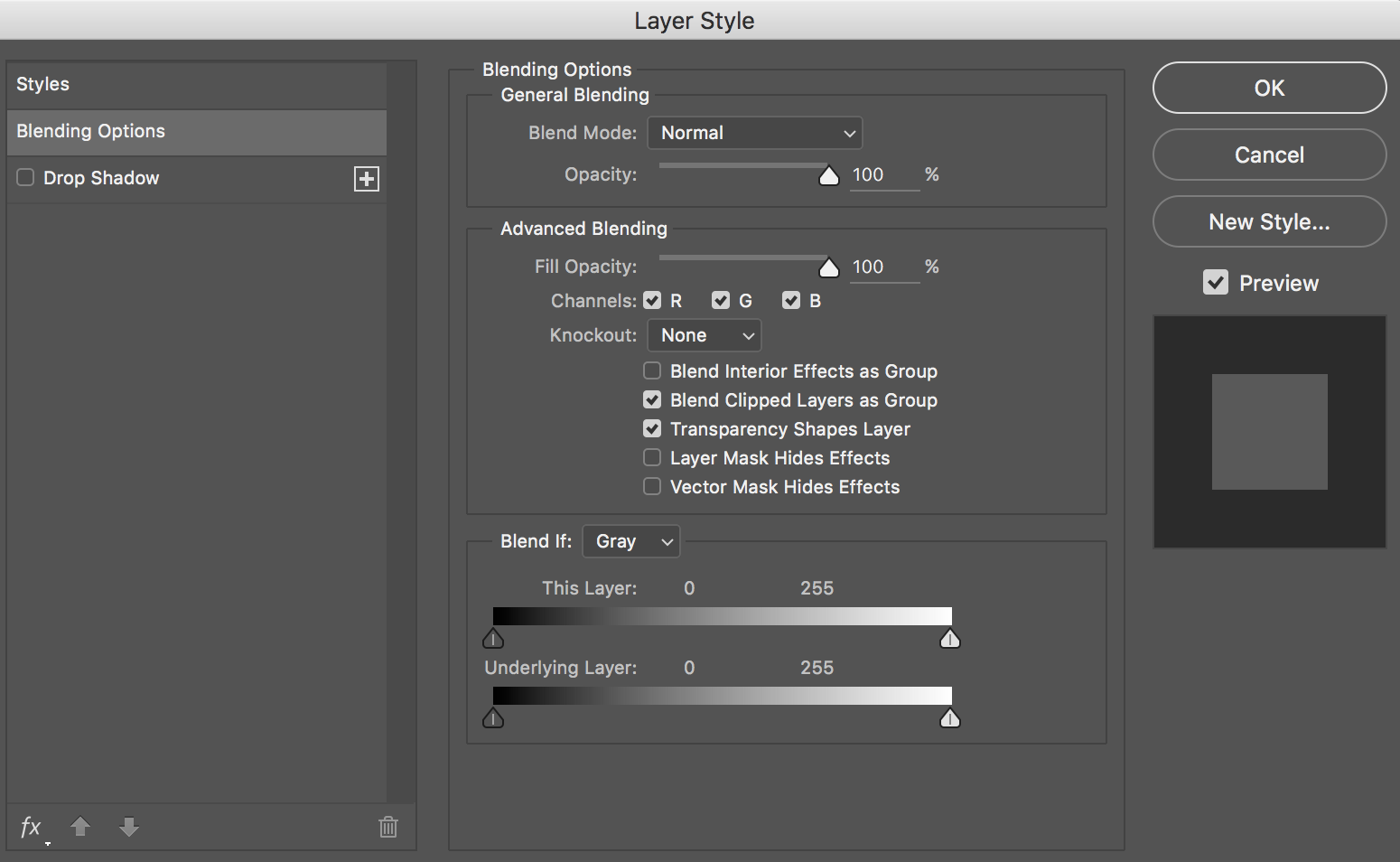The image size is (1400, 862).
Task: Select Blending Options in the left list
Action: click(x=197, y=132)
